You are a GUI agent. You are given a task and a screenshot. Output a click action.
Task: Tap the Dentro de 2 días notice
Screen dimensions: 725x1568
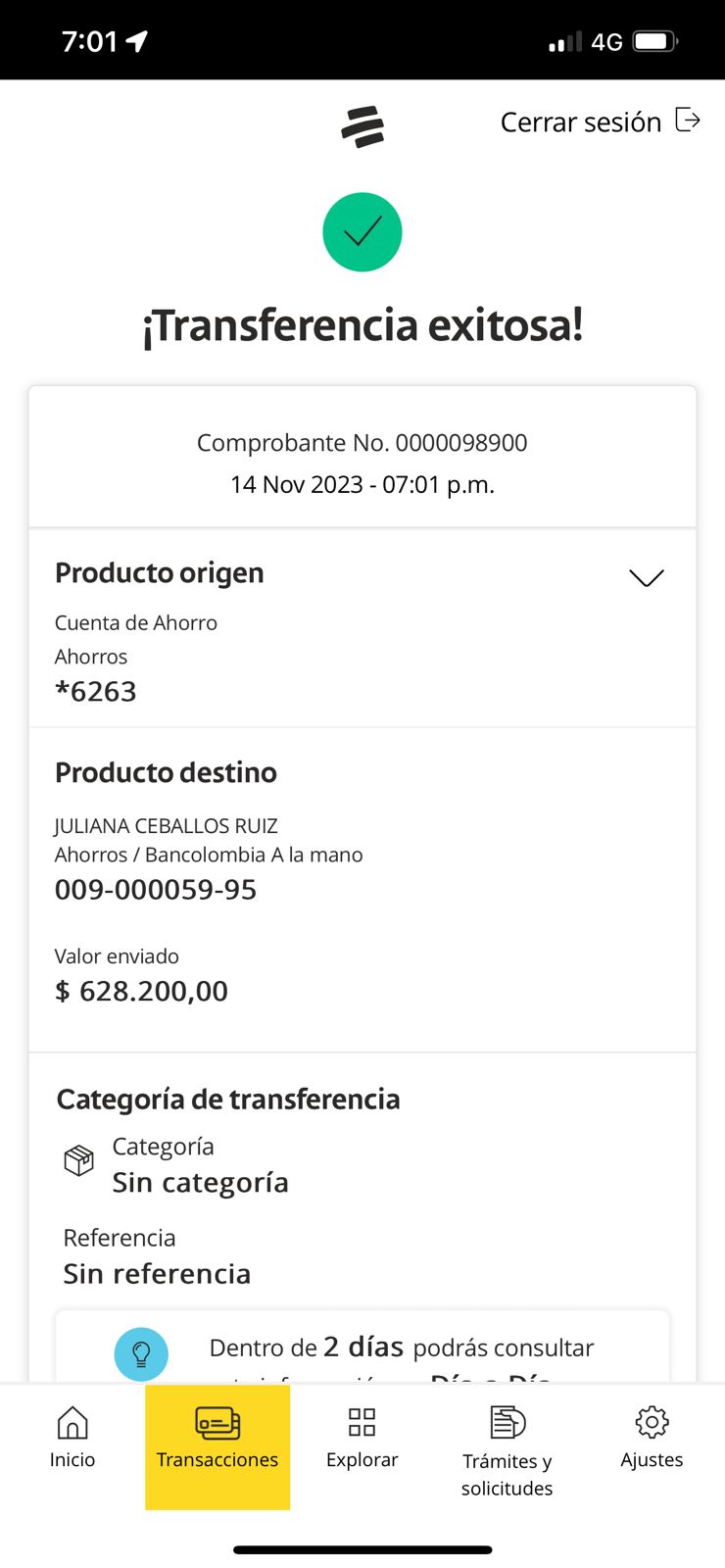tap(402, 1349)
